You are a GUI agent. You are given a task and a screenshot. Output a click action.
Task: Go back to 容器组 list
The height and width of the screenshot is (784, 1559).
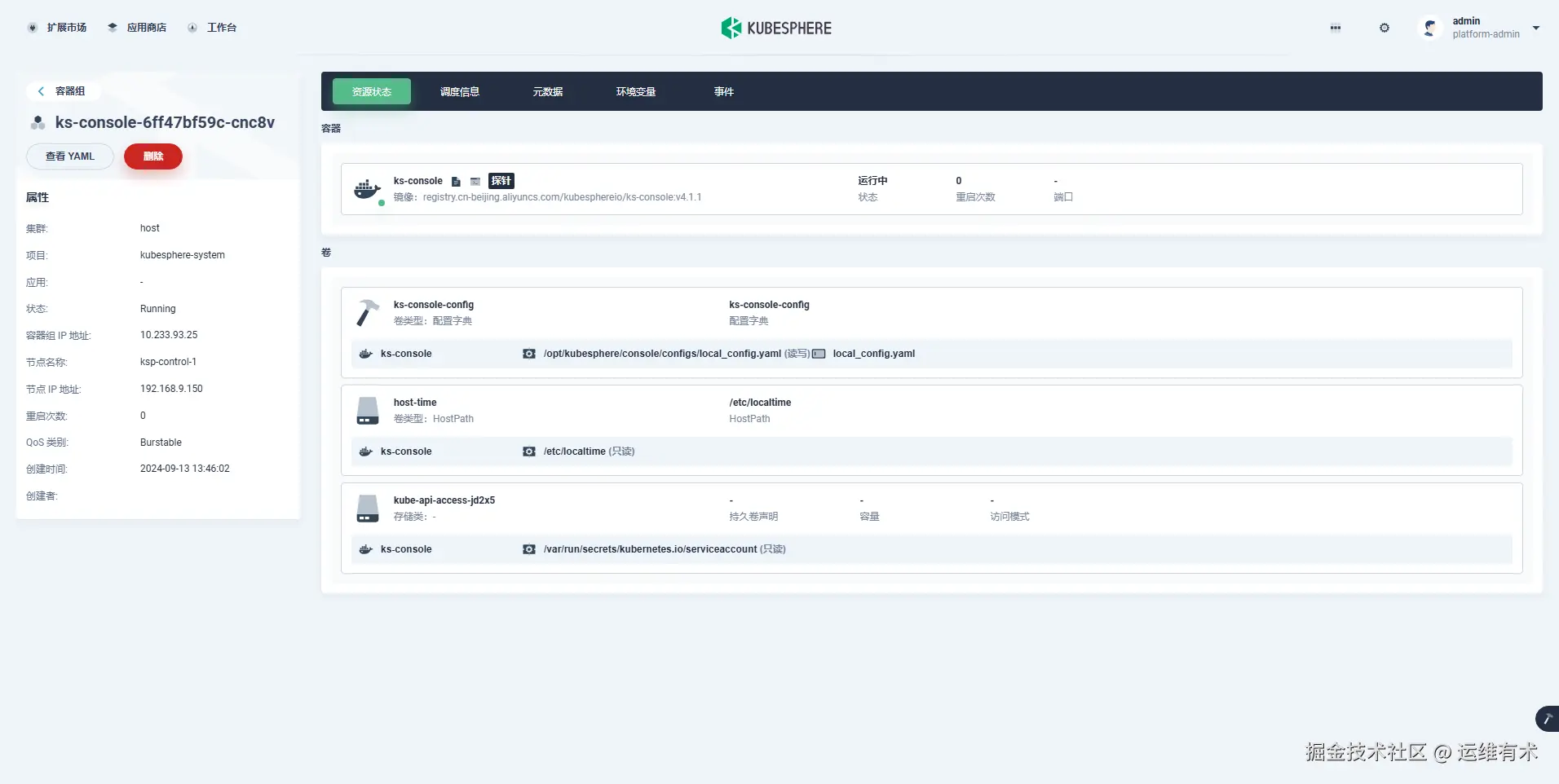click(62, 91)
